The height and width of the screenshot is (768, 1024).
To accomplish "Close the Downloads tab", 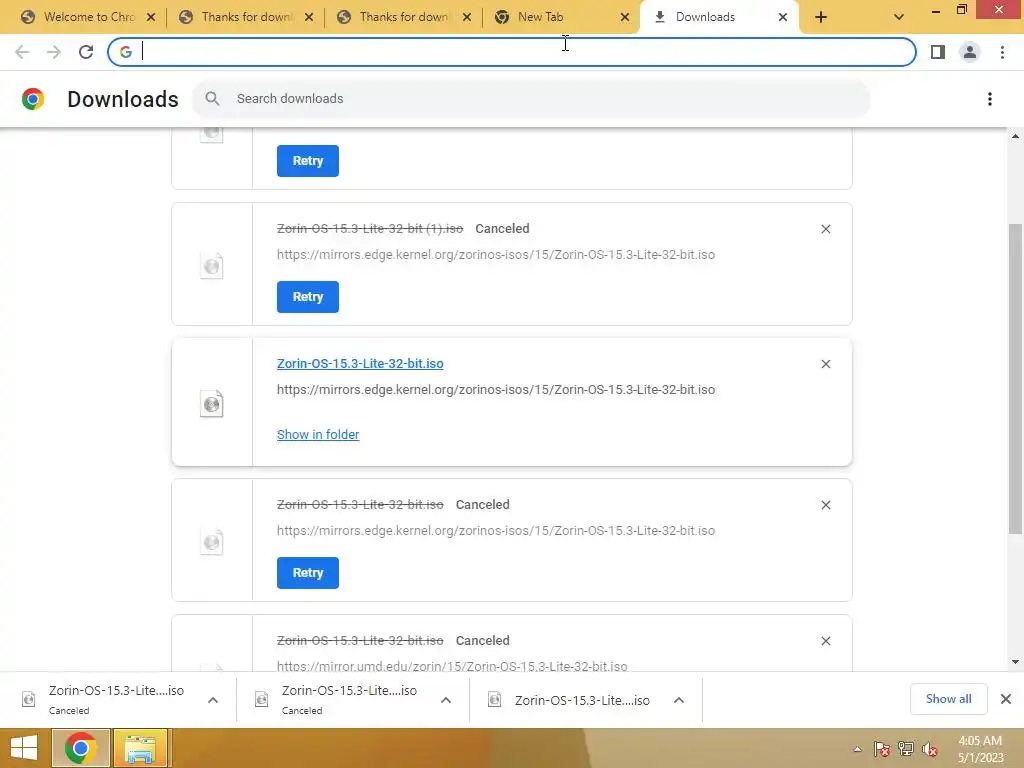I will [782, 18].
